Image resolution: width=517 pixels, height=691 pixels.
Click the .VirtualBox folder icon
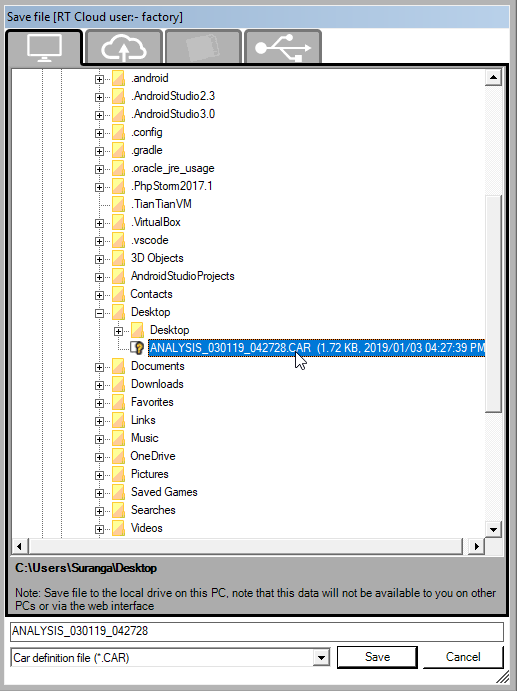tap(118, 222)
